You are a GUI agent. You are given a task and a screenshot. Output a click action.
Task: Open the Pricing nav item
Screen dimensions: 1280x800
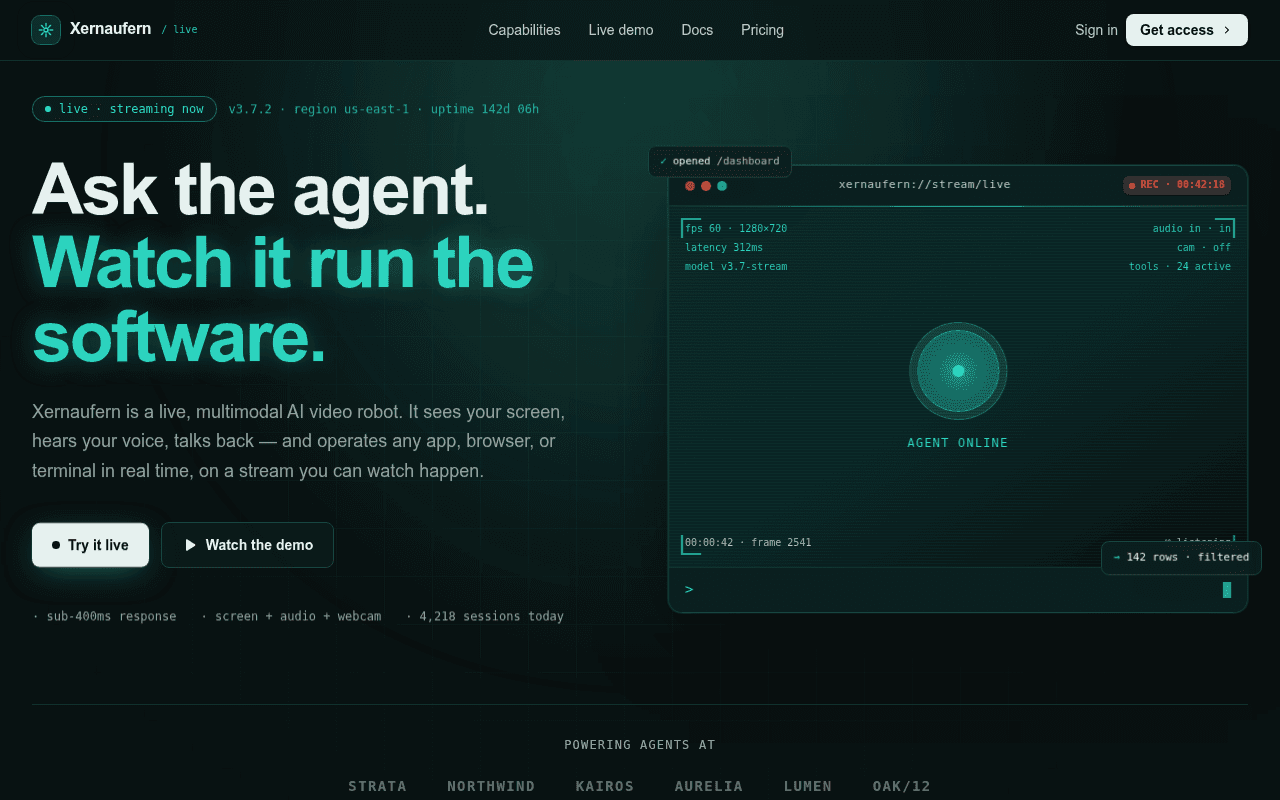[x=762, y=30]
